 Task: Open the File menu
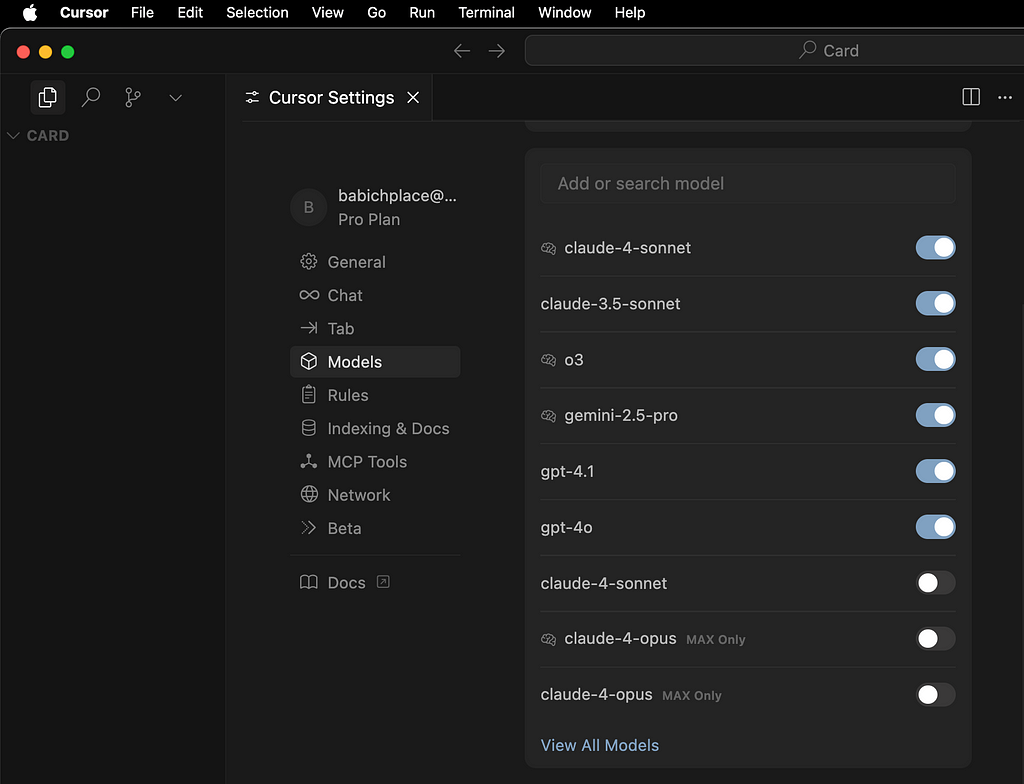click(x=142, y=12)
